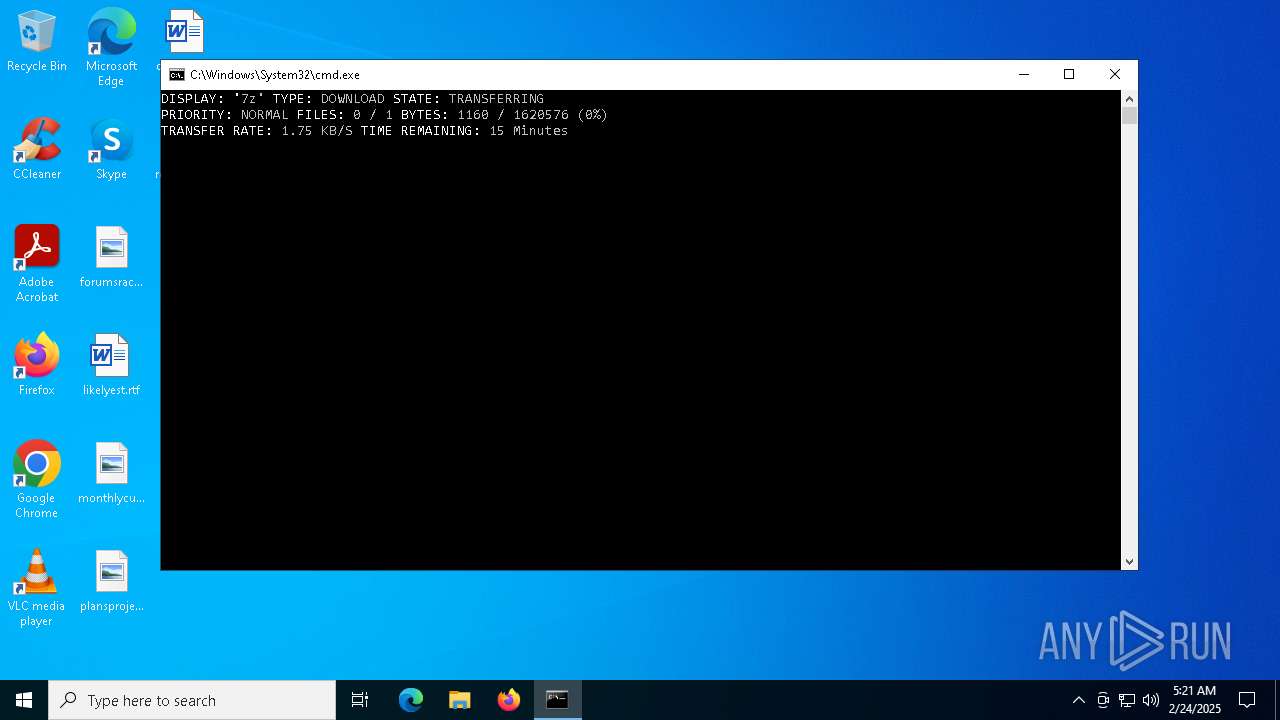Click the 'NORMAL' priority value
The image size is (1280, 720).
pyautogui.click(x=265, y=115)
